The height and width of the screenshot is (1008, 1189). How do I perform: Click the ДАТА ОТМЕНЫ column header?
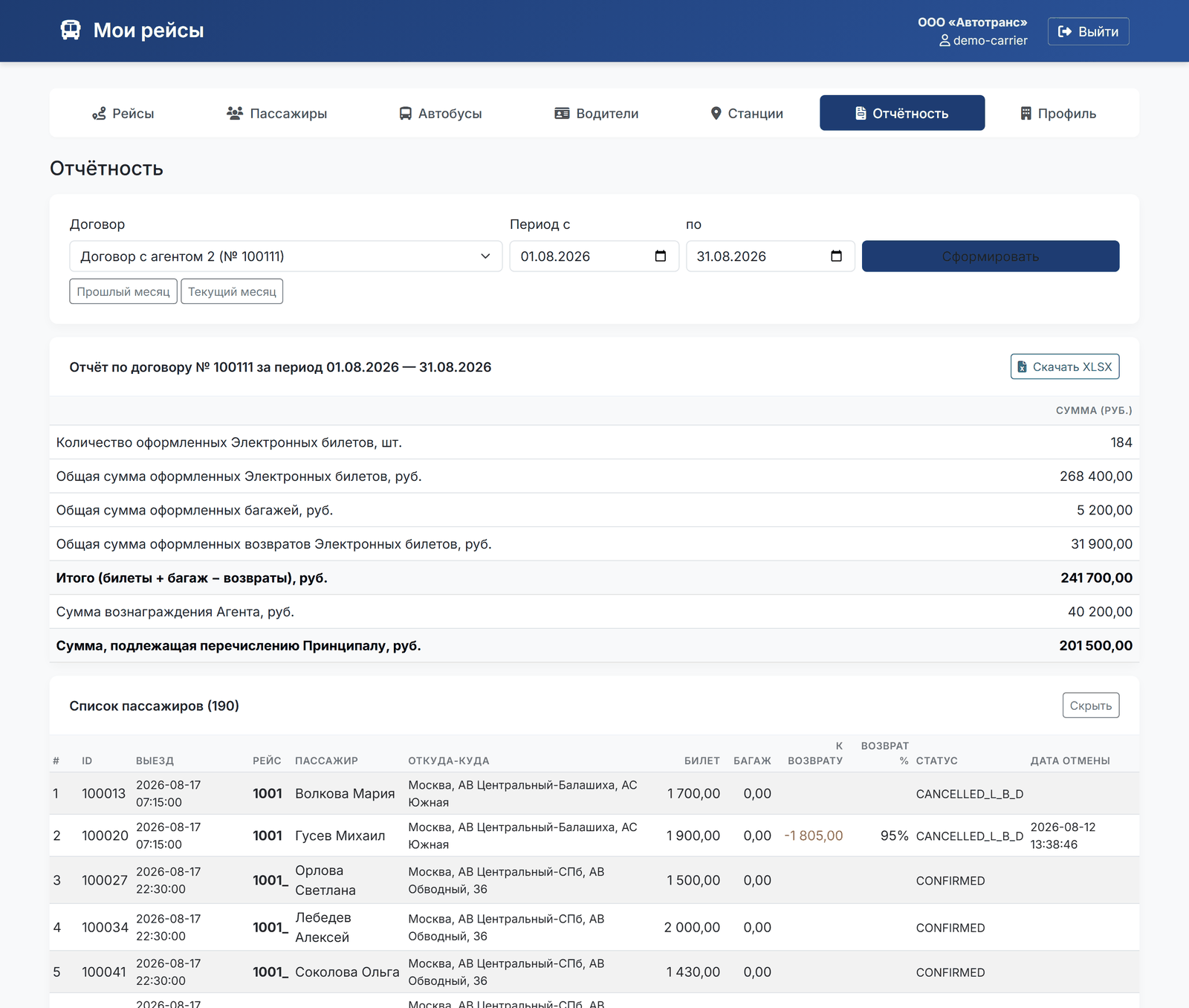click(x=1070, y=760)
